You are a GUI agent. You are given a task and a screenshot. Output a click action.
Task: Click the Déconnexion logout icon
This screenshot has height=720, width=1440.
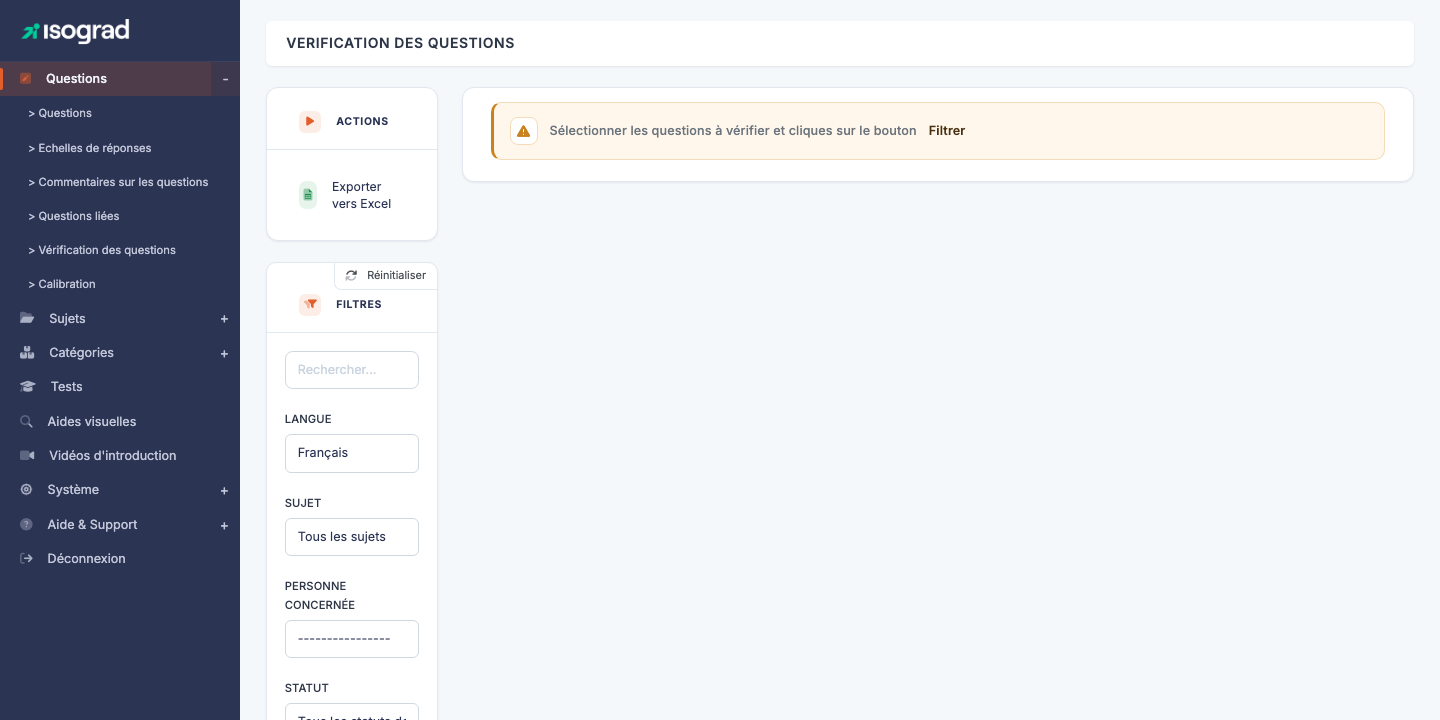pyautogui.click(x=26, y=558)
